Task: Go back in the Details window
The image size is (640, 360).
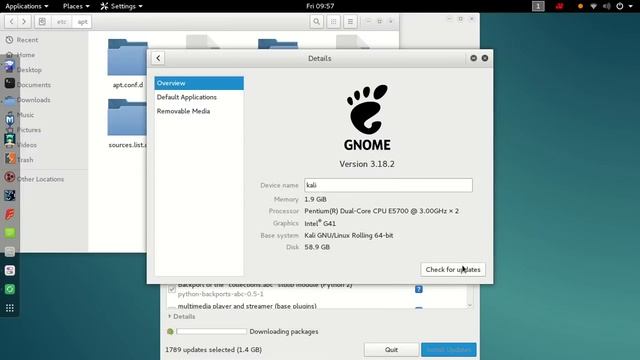Action: [158, 58]
